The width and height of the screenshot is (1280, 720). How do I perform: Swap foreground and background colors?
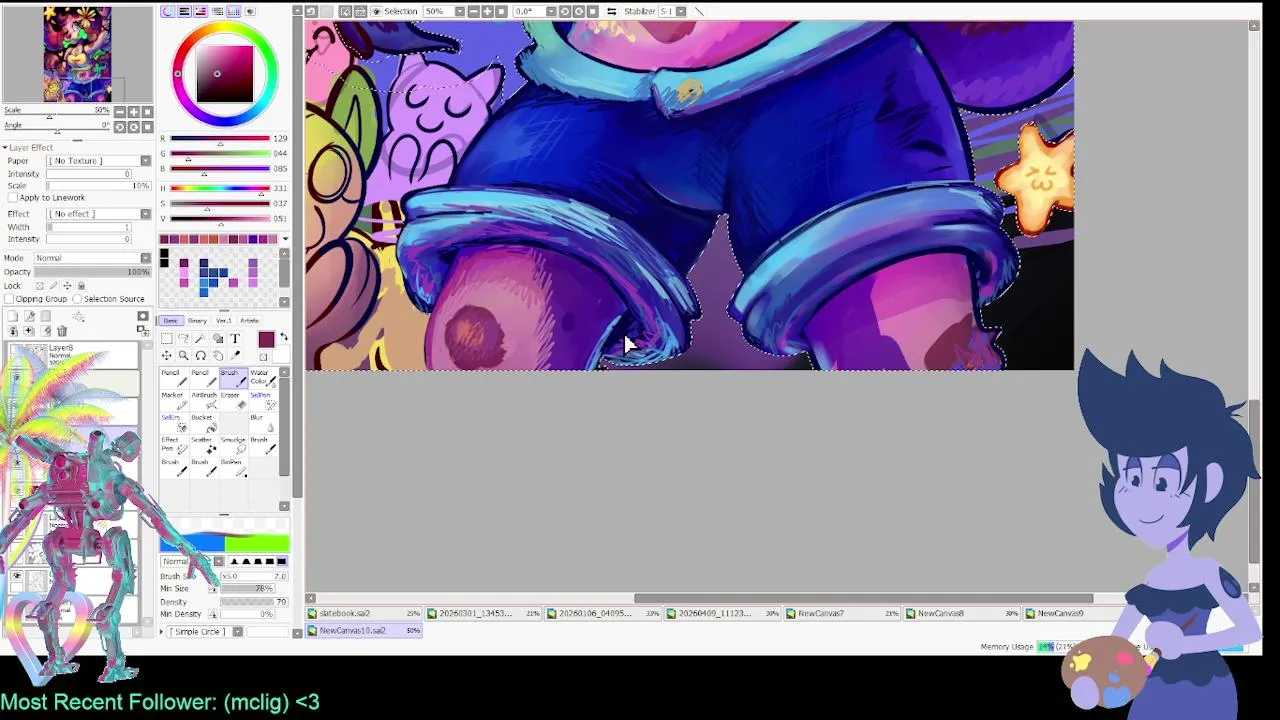click(284, 336)
